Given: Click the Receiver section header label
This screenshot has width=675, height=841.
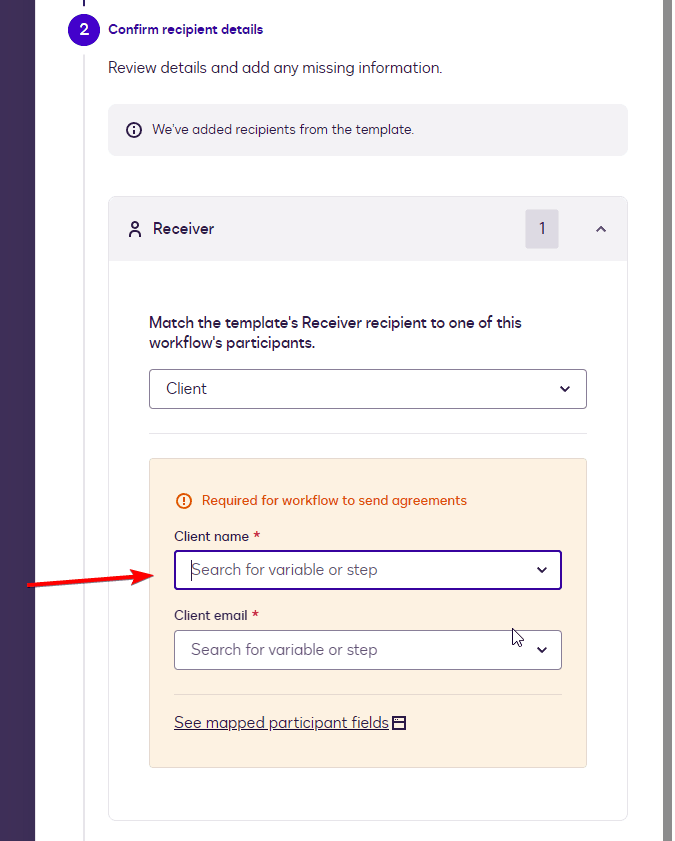Looking at the screenshot, I should (184, 229).
